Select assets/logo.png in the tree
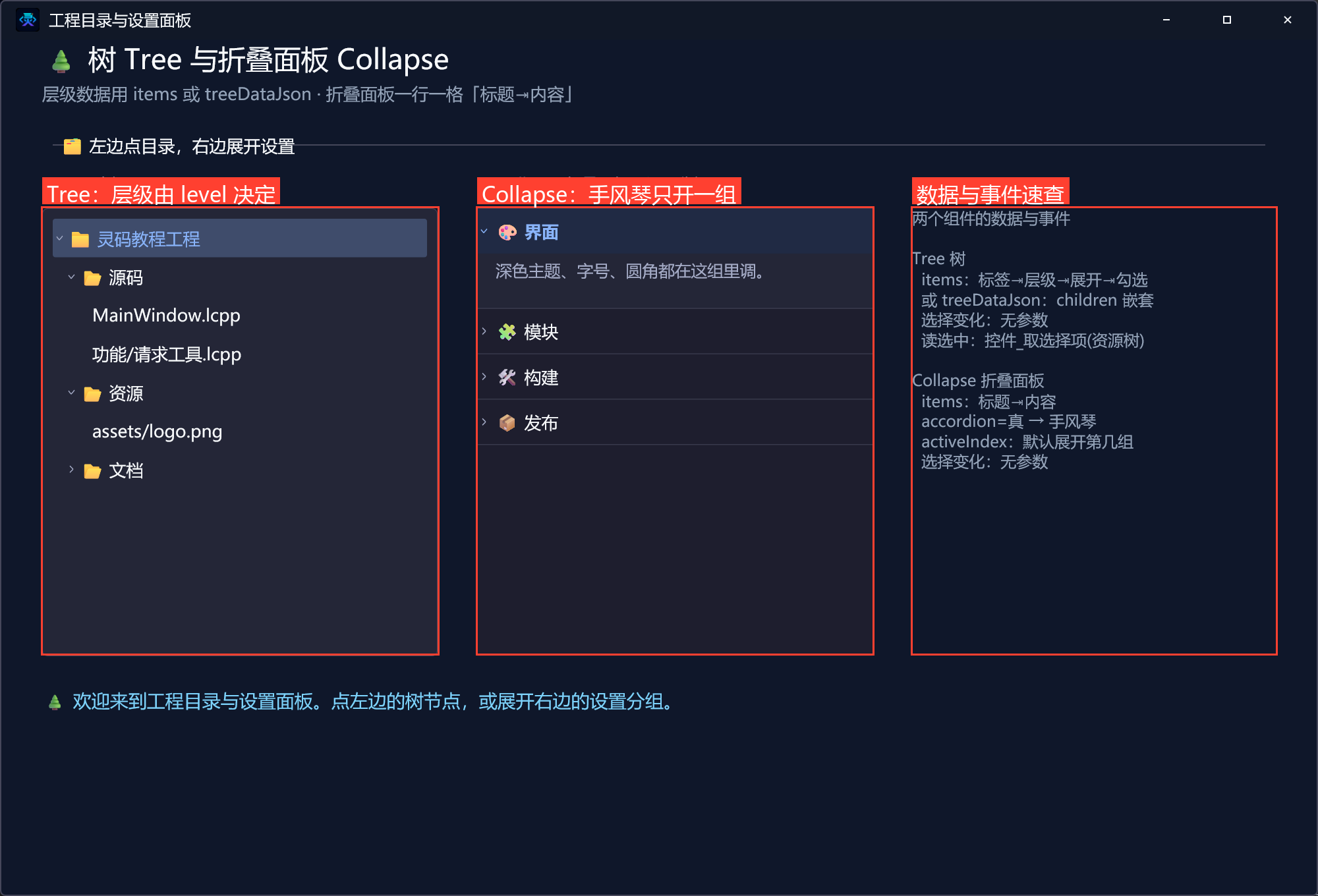 tap(157, 432)
